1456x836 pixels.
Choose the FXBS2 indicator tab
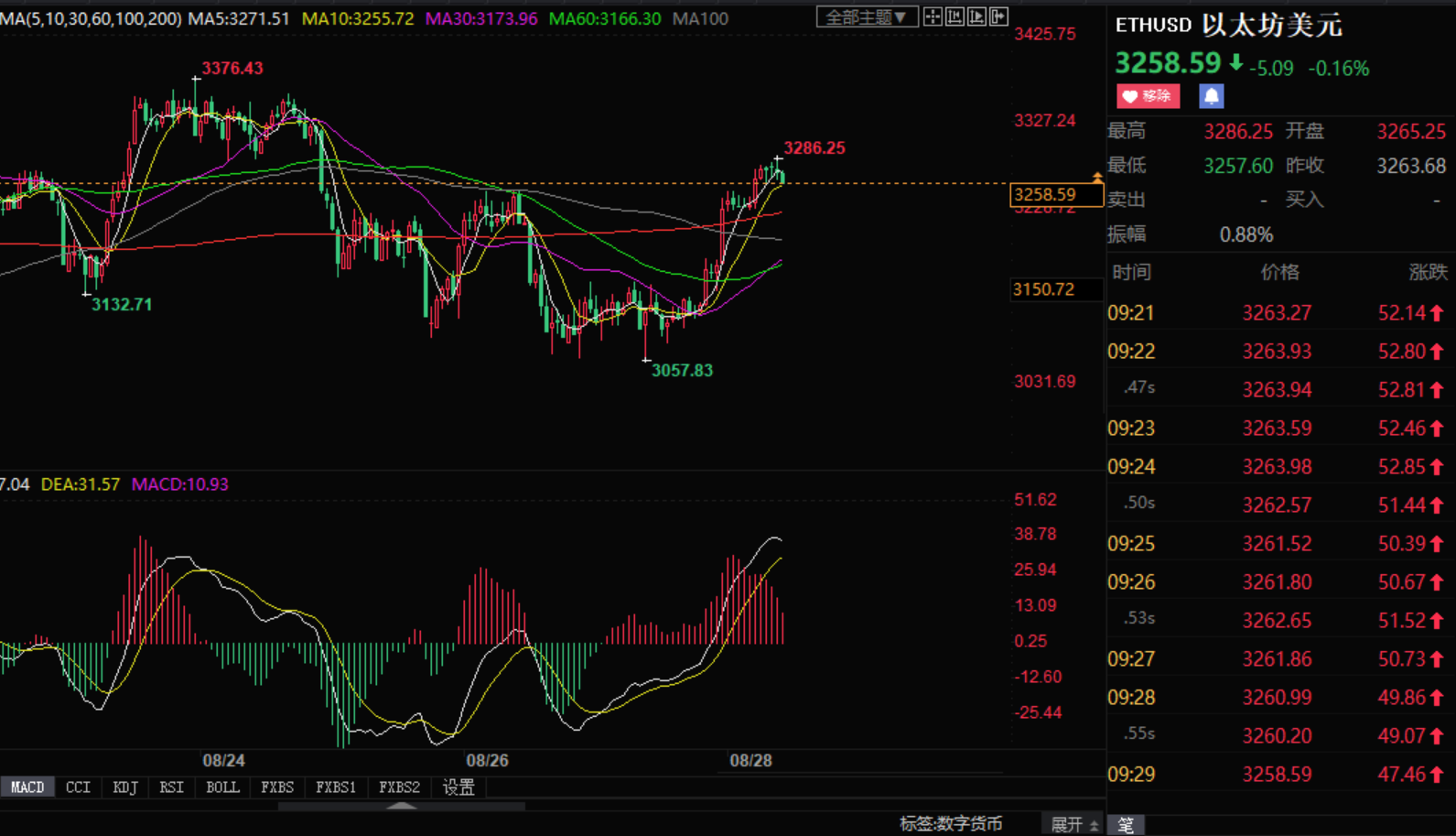[399, 787]
